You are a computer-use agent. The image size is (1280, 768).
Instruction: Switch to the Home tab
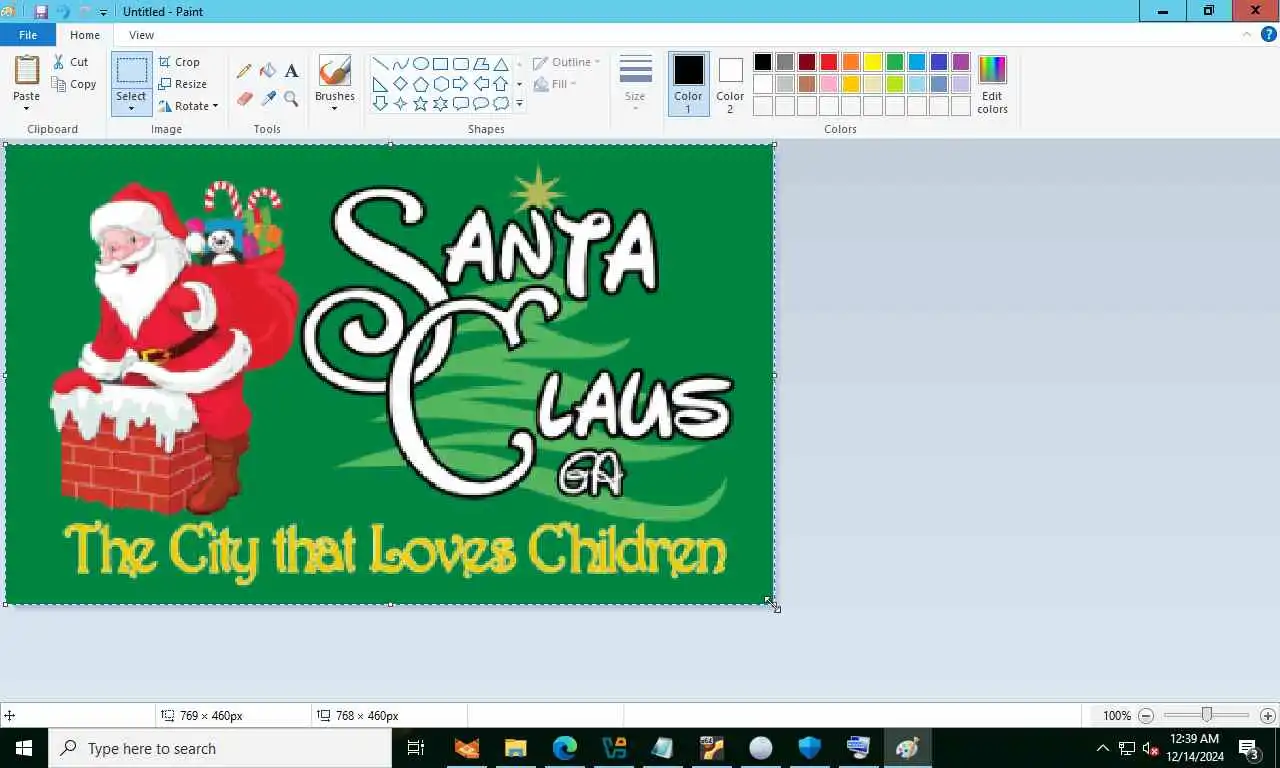[85, 35]
